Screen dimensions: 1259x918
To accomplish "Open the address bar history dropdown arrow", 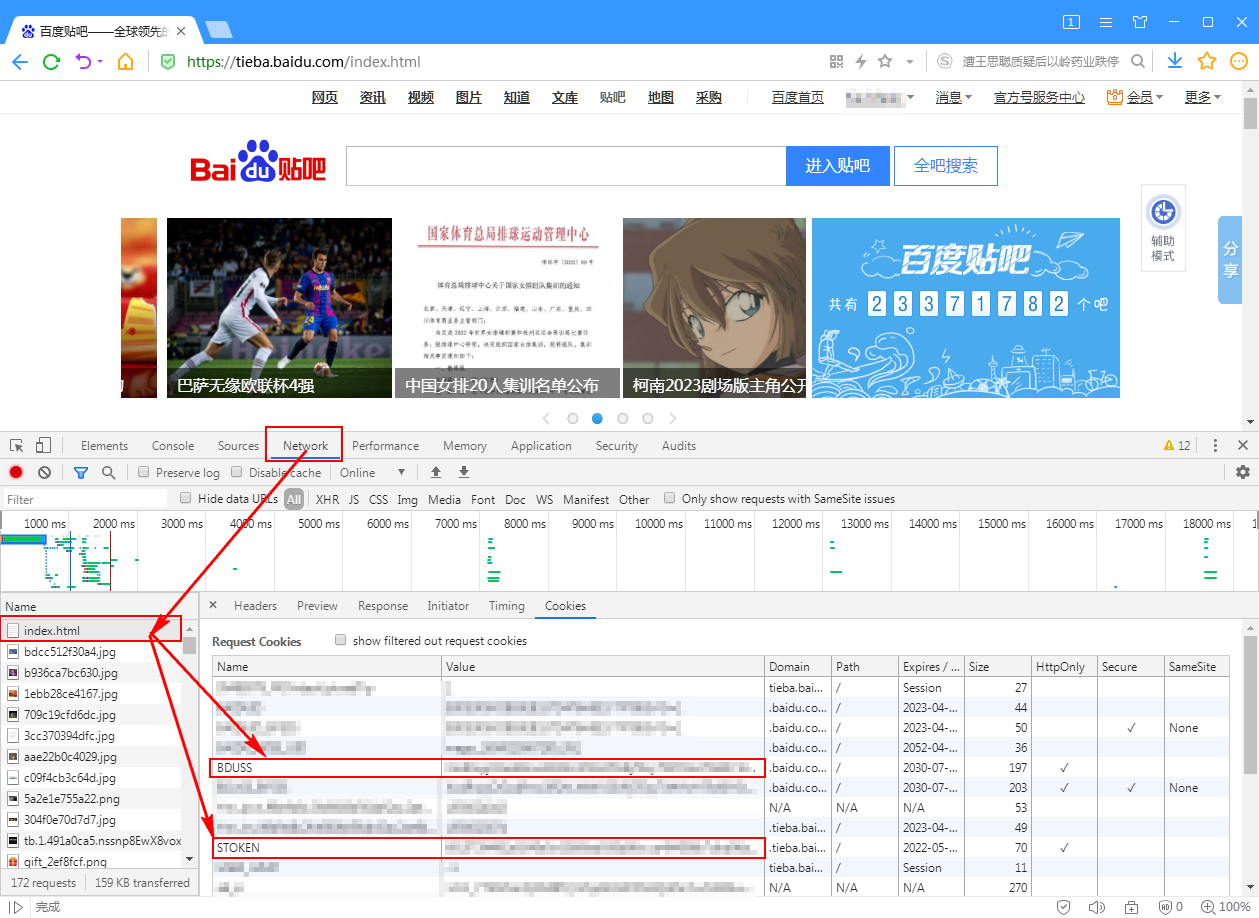I will 910,62.
